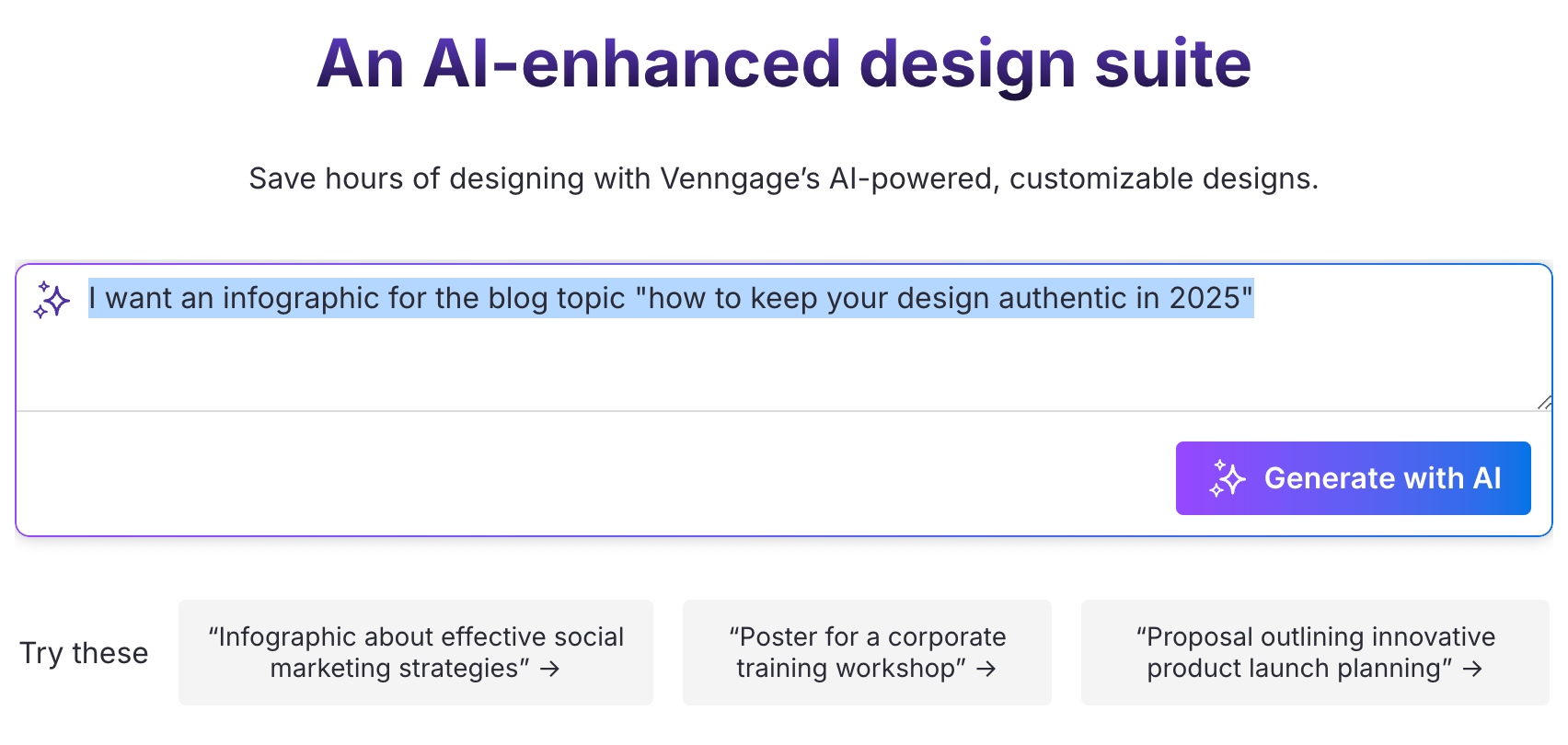Click the sparkle AI icon inside the prompt field
This screenshot has width=1568, height=745.
pos(51,299)
